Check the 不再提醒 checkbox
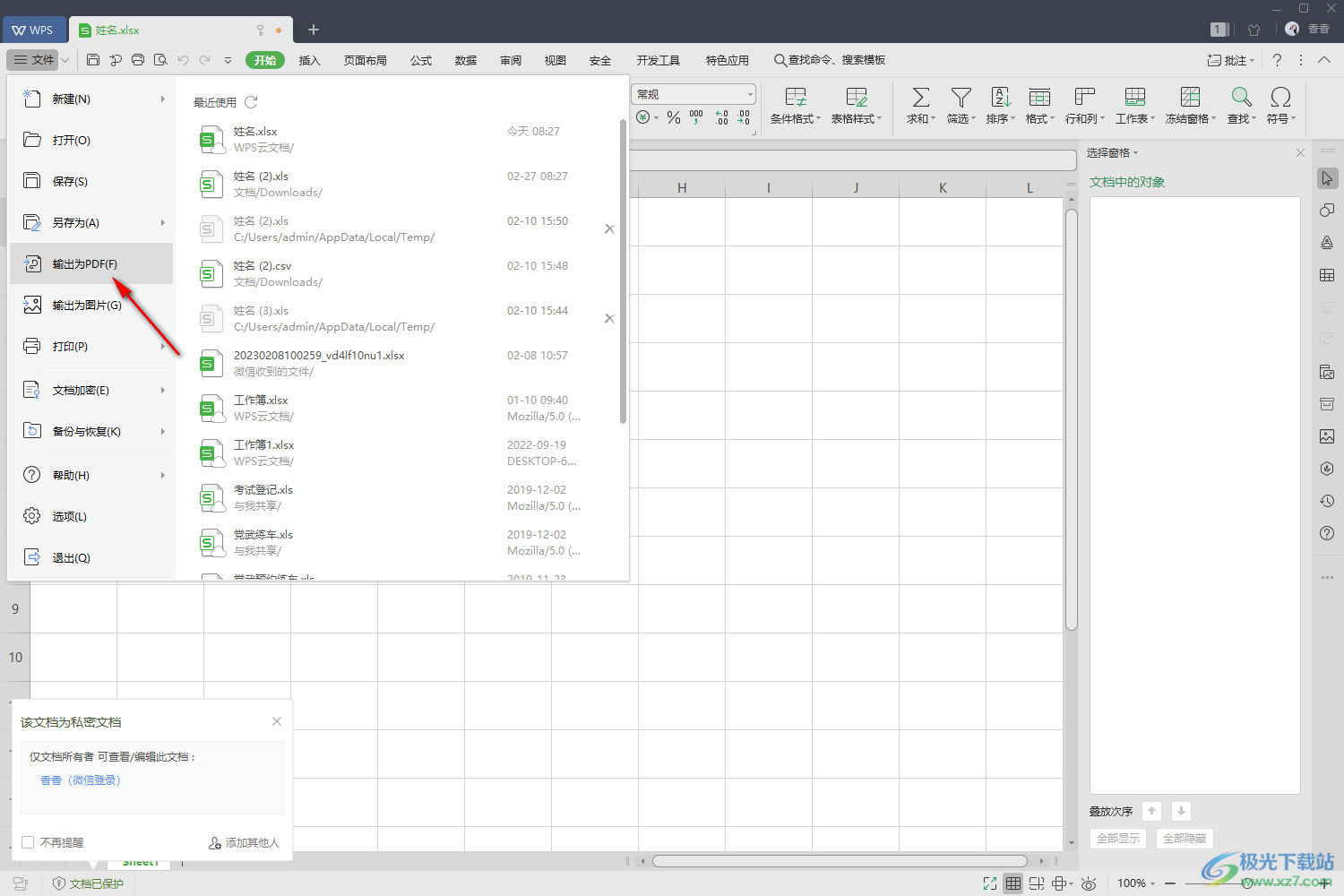 click(x=28, y=842)
